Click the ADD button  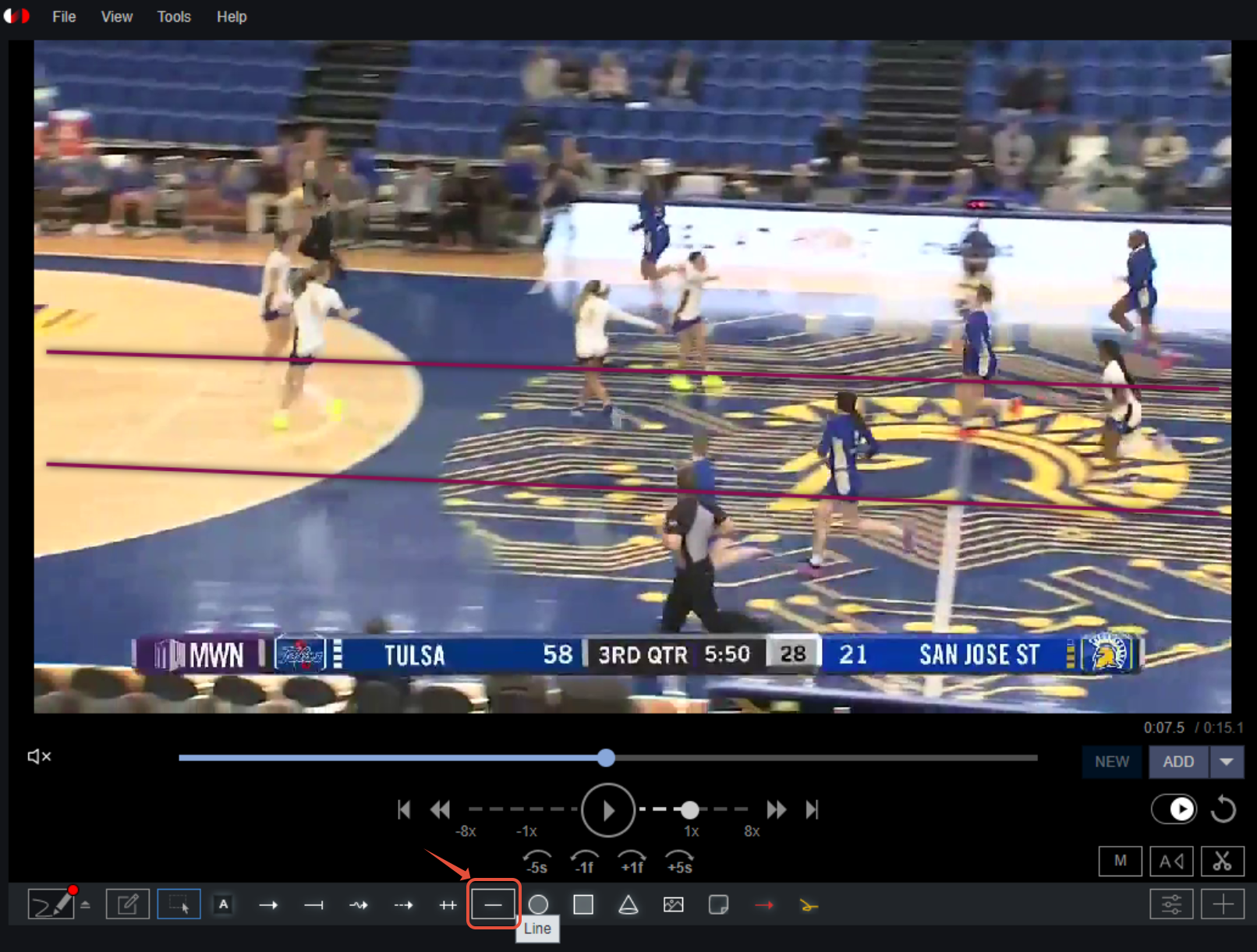(1178, 762)
